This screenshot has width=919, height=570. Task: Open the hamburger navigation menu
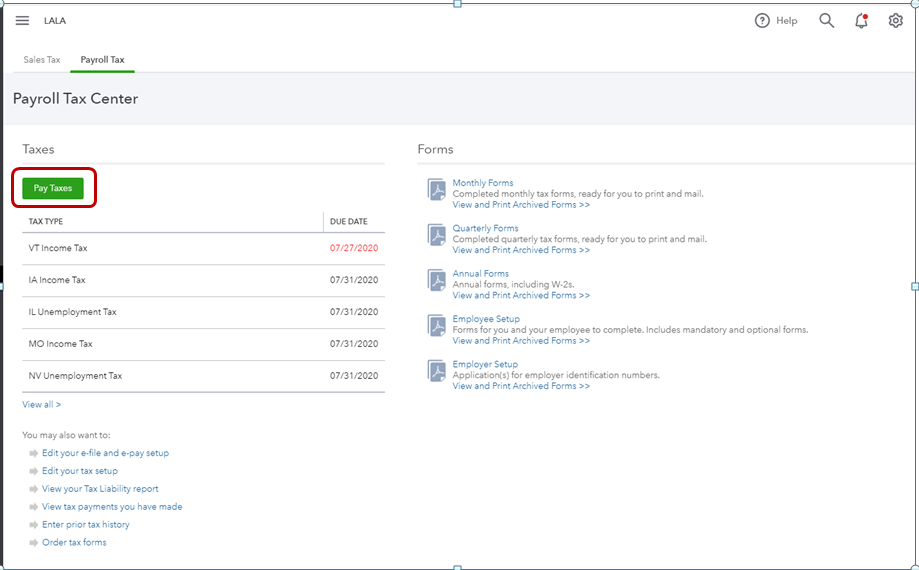(22, 20)
